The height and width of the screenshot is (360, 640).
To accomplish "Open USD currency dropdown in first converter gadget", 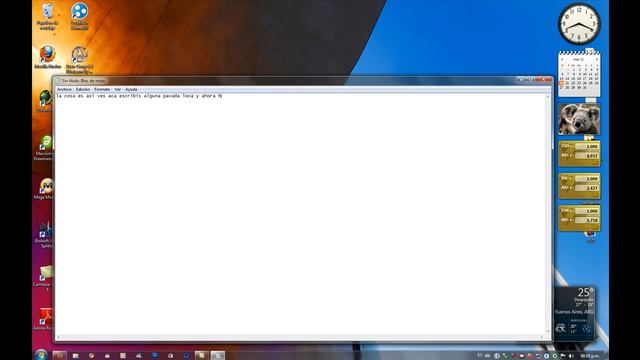I will 567,146.
